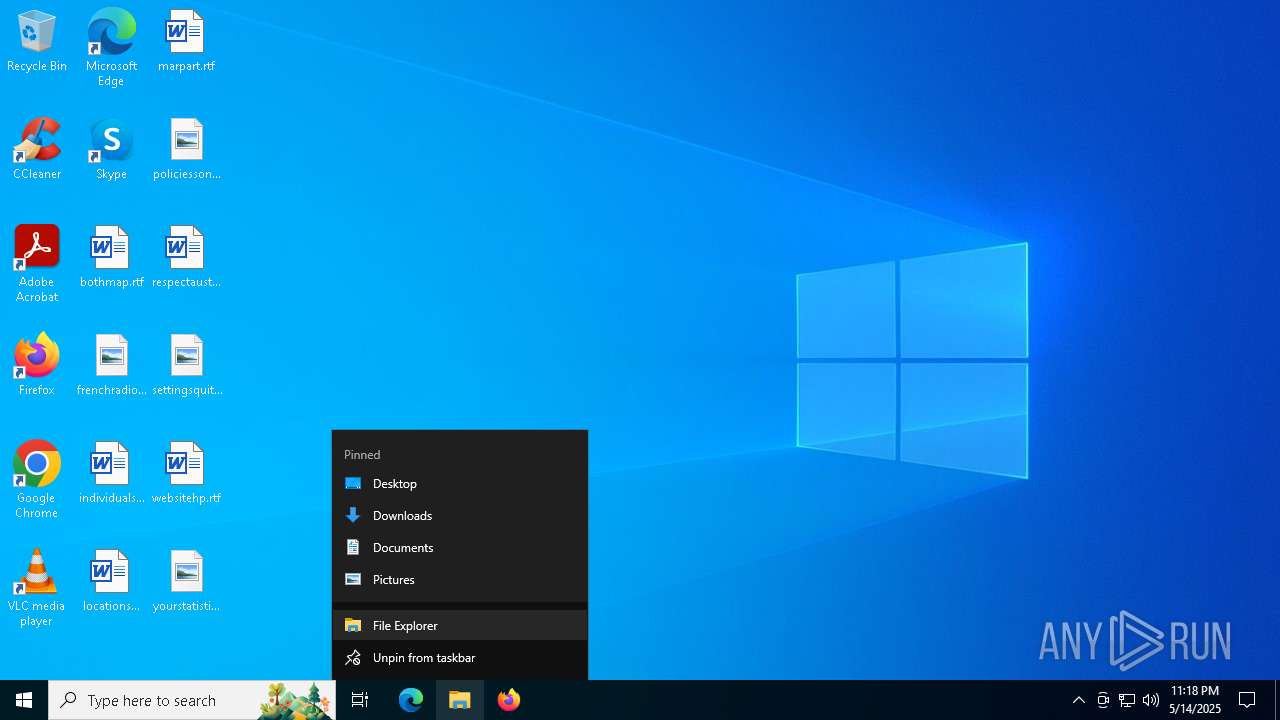1280x720 pixels.
Task: Launch File Explorer from jump list
Action: [460, 625]
